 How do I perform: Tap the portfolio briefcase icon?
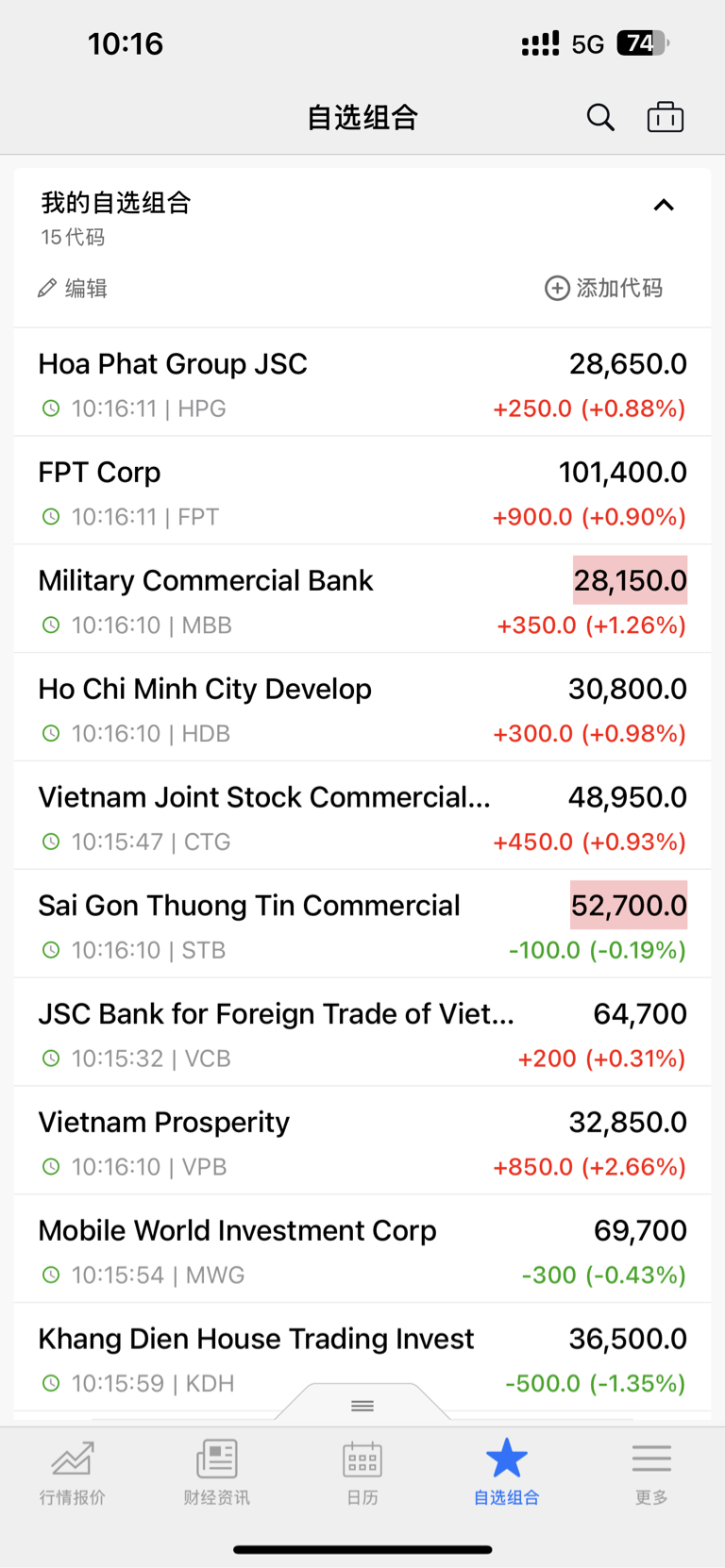click(666, 117)
